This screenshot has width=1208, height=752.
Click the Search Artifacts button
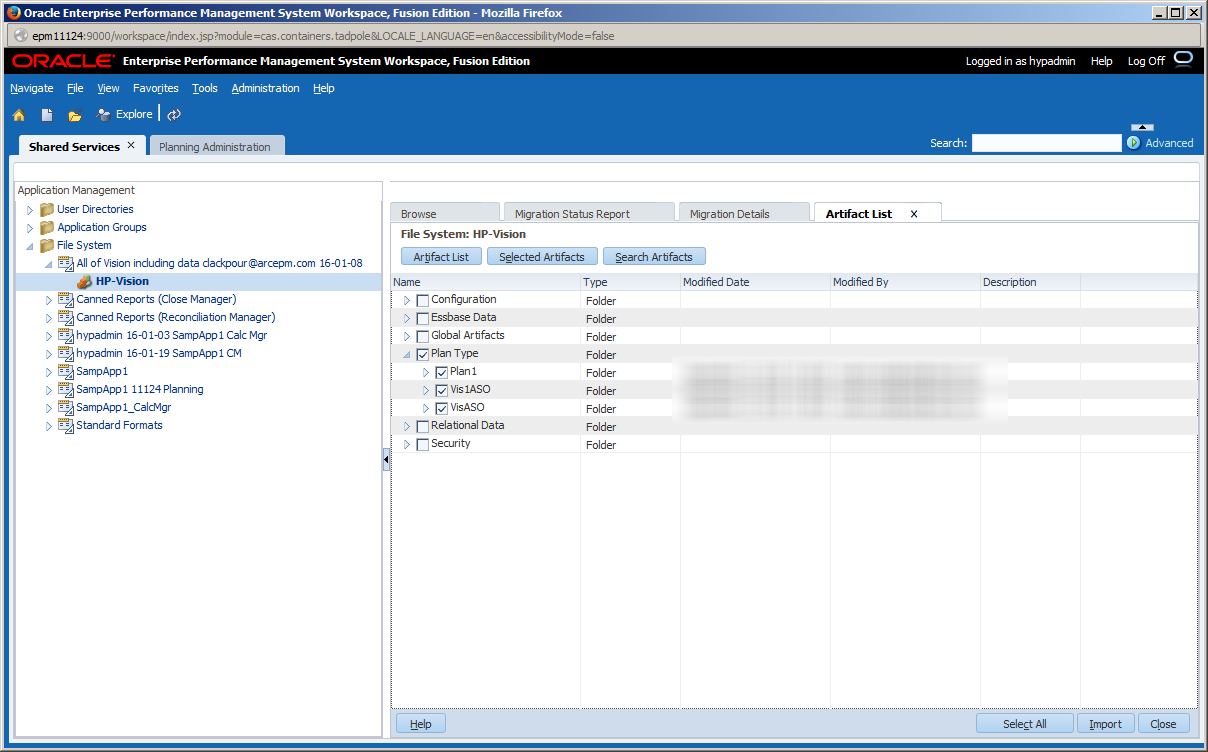(654, 257)
